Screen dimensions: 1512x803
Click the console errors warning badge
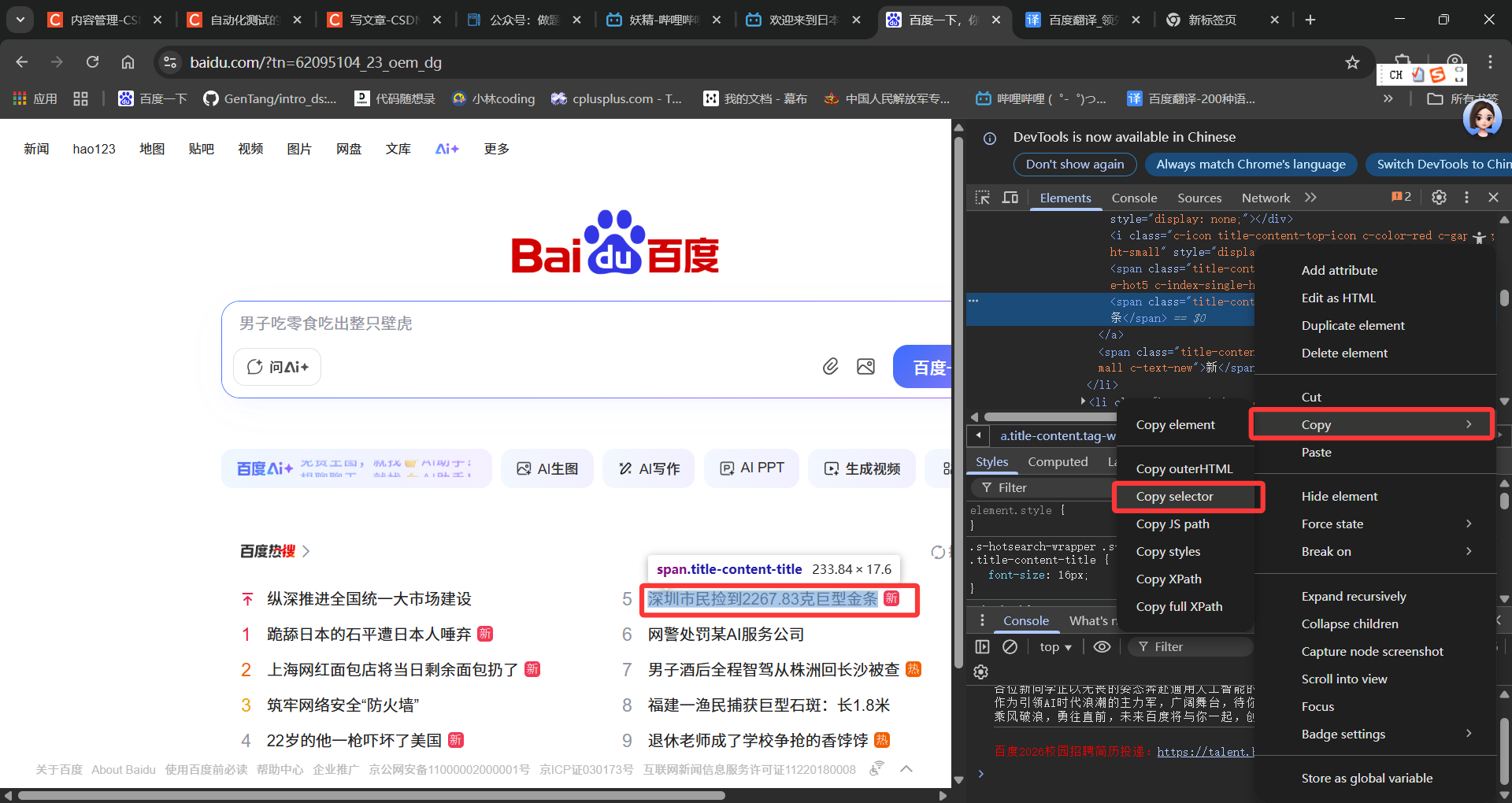coord(1400,197)
